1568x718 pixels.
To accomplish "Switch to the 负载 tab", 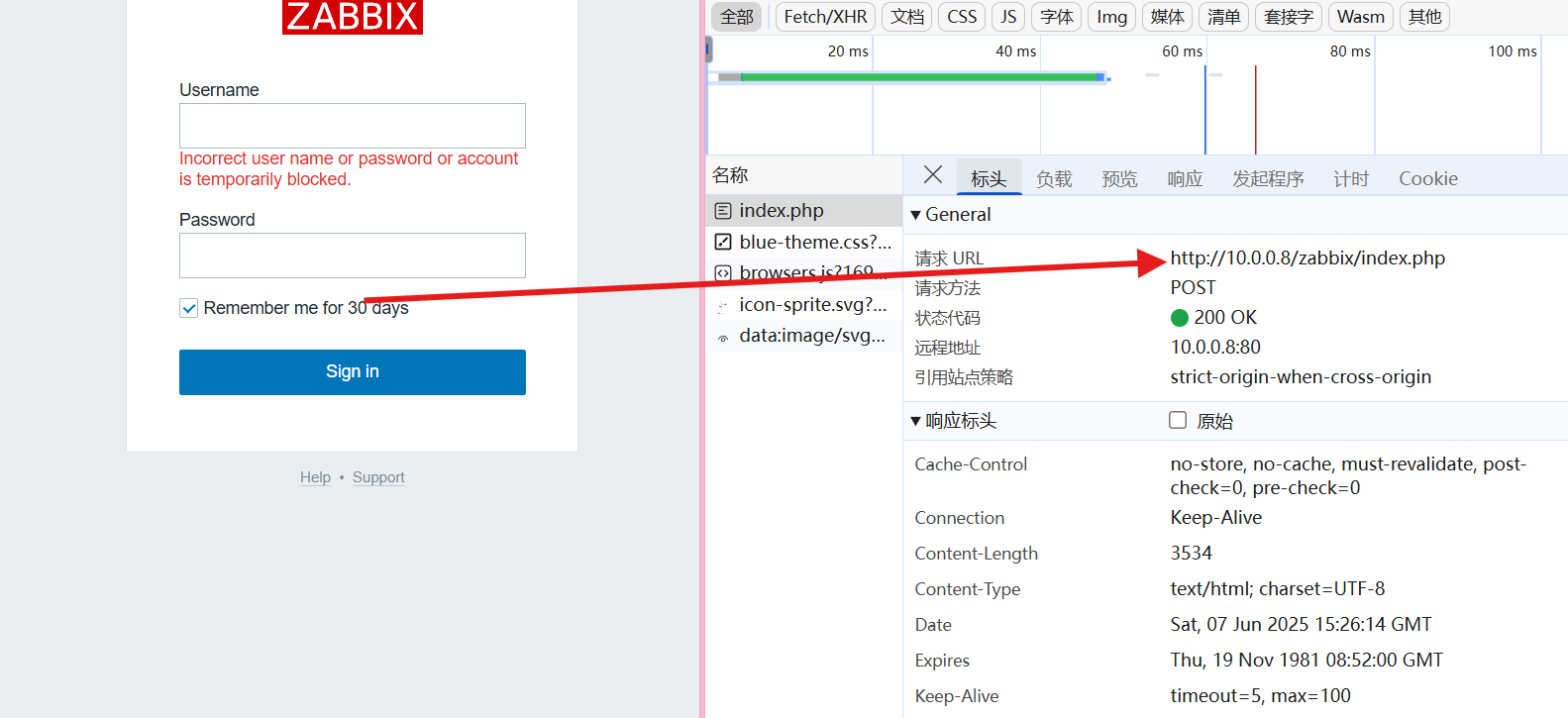I will point(1054,179).
